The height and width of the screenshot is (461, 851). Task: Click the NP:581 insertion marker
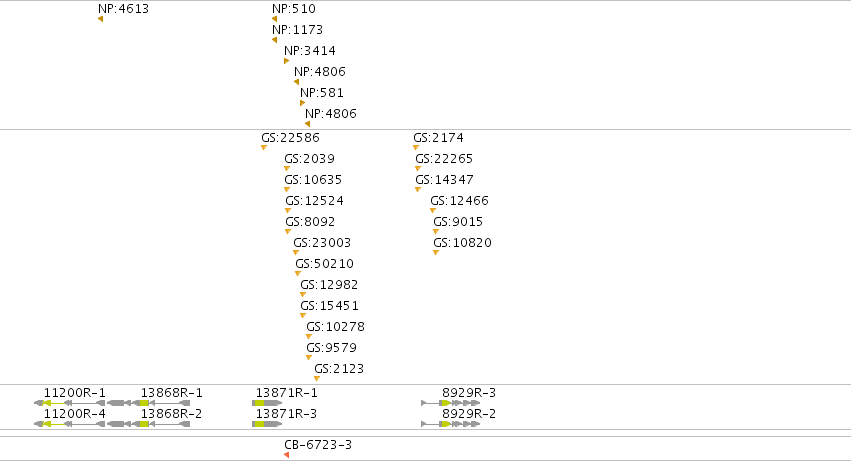(x=302, y=103)
